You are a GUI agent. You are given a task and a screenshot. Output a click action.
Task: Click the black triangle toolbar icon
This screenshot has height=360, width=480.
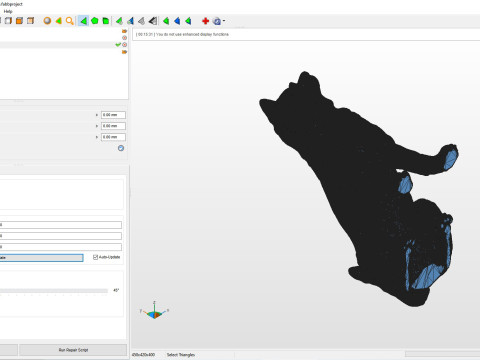click(153, 21)
